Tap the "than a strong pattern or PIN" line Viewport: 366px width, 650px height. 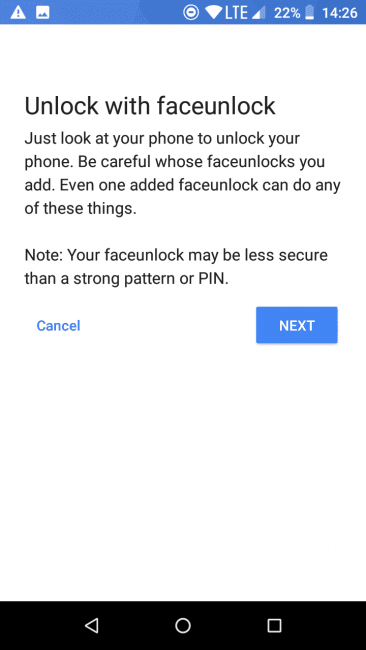click(x=126, y=279)
